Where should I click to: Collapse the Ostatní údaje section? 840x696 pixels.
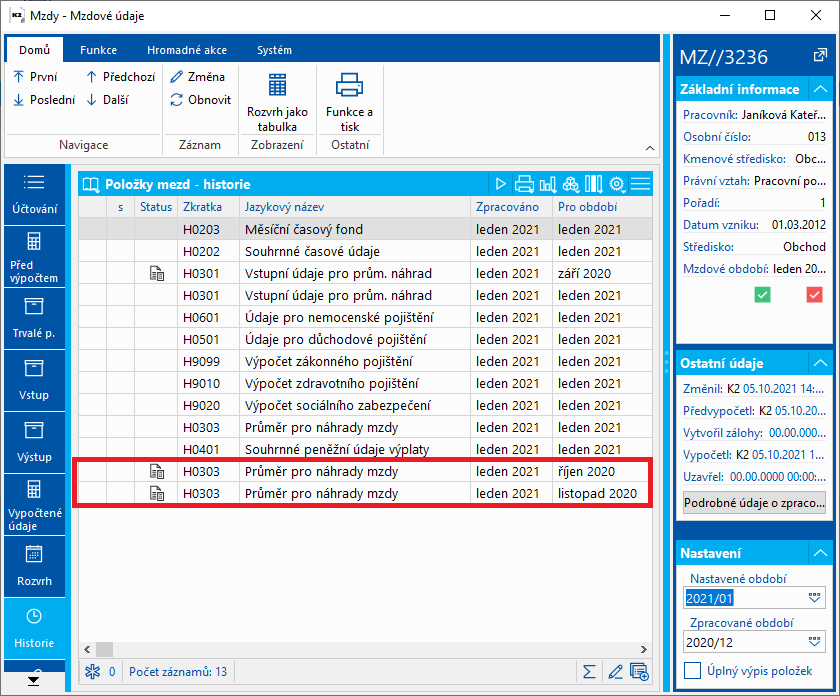820,363
